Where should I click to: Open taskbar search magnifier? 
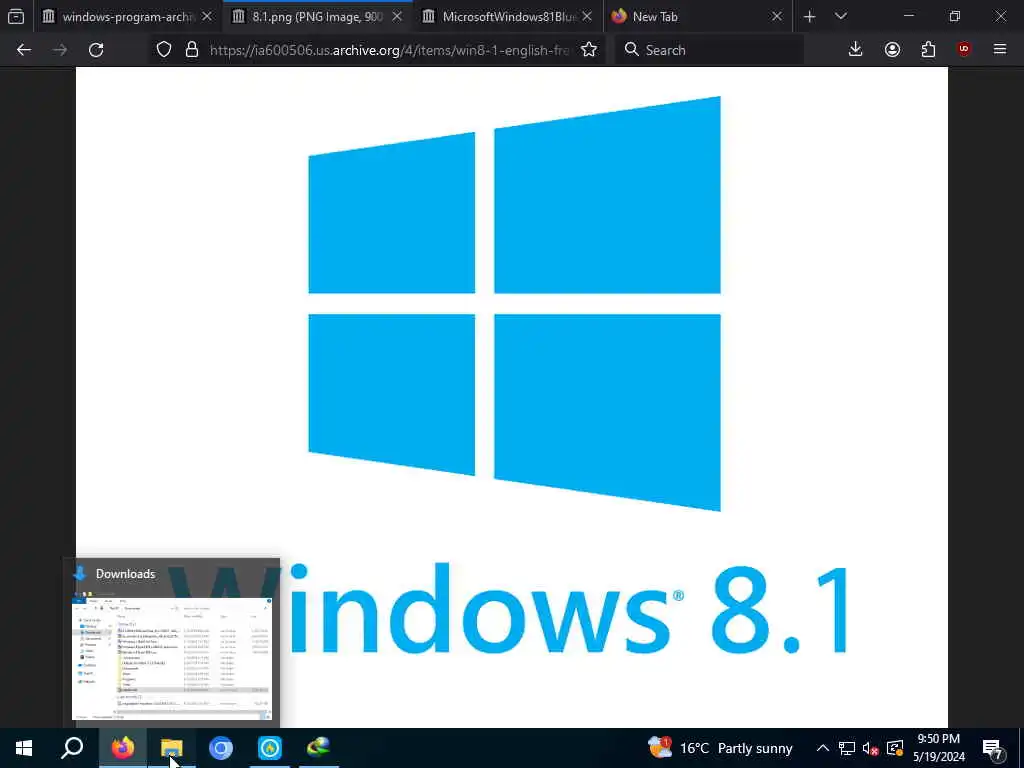click(72, 748)
